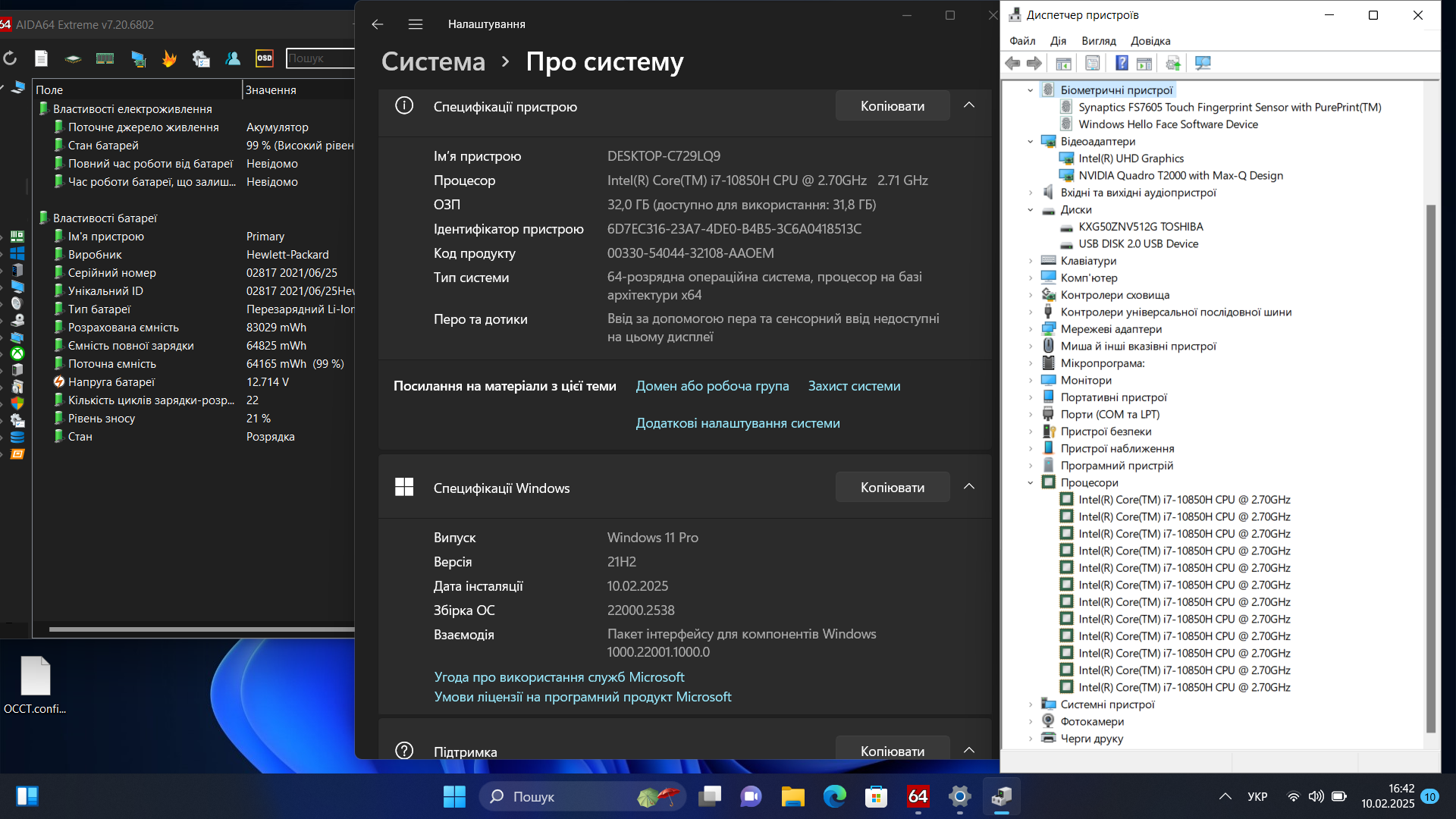
Task: Show hidden system tray icons chevron
Action: [1225, 796]
